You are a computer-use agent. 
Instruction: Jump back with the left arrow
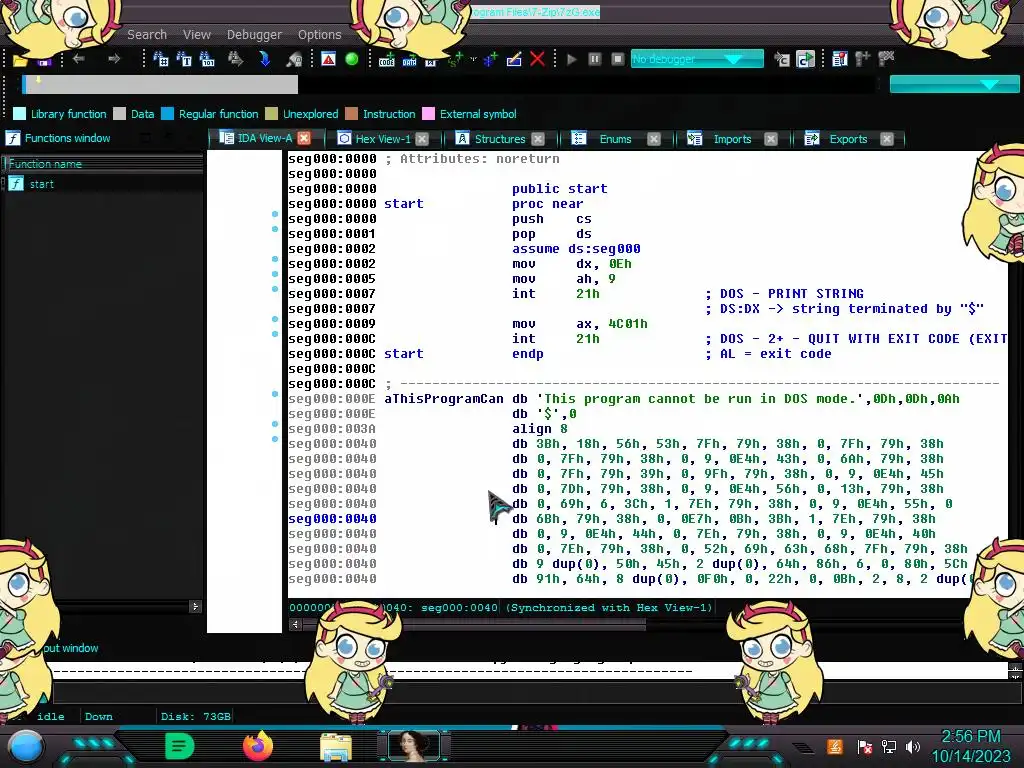(x=78, y=59)
